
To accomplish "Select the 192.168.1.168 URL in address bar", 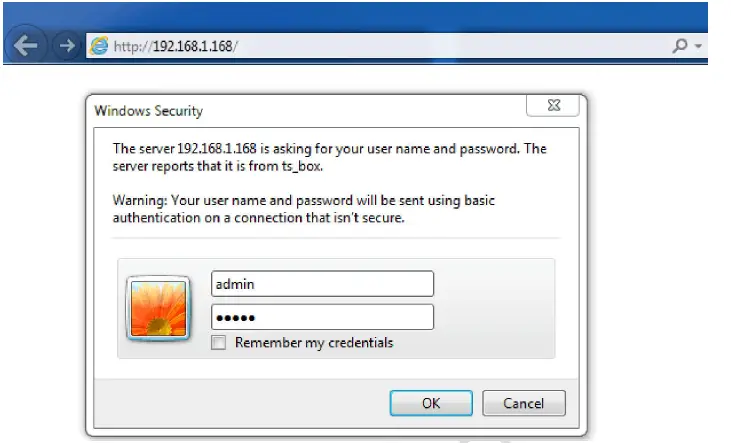I will coord(175,46).
